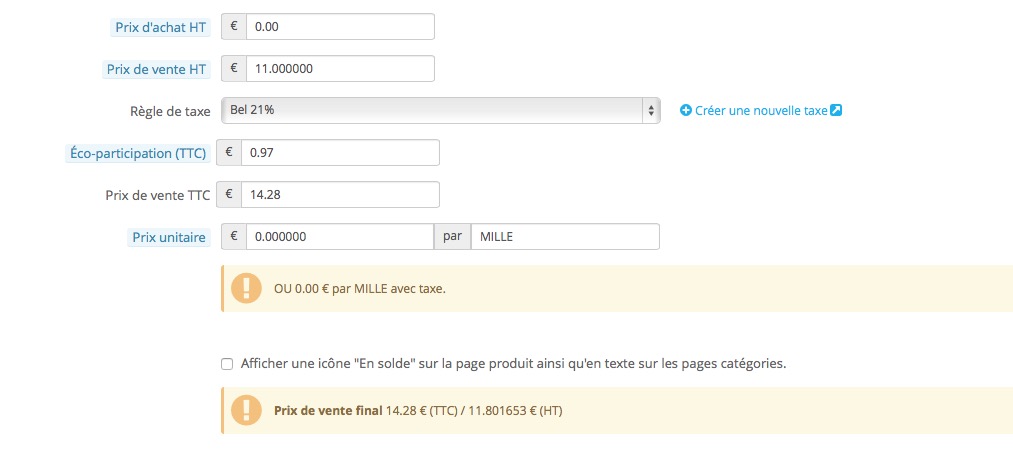This screenshot has width=1013, height=453.
Task: Click the Prix de vente HT label
Action: pos(156,70)
